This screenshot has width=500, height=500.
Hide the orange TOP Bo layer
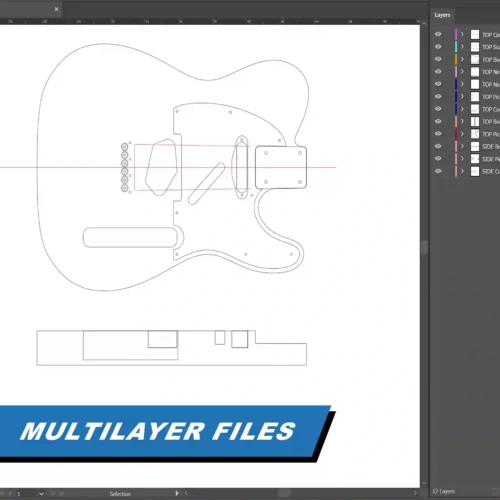[438, 59]
